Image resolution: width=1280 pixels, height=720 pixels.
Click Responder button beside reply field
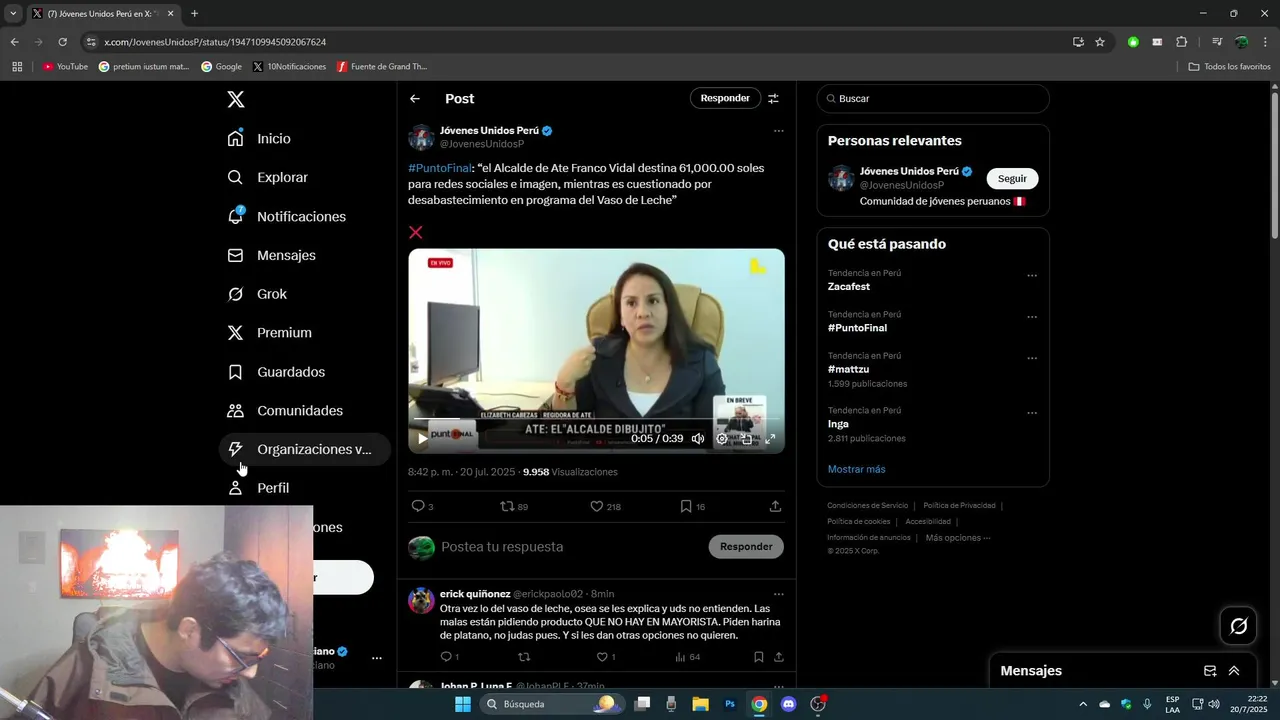[746, 546]
